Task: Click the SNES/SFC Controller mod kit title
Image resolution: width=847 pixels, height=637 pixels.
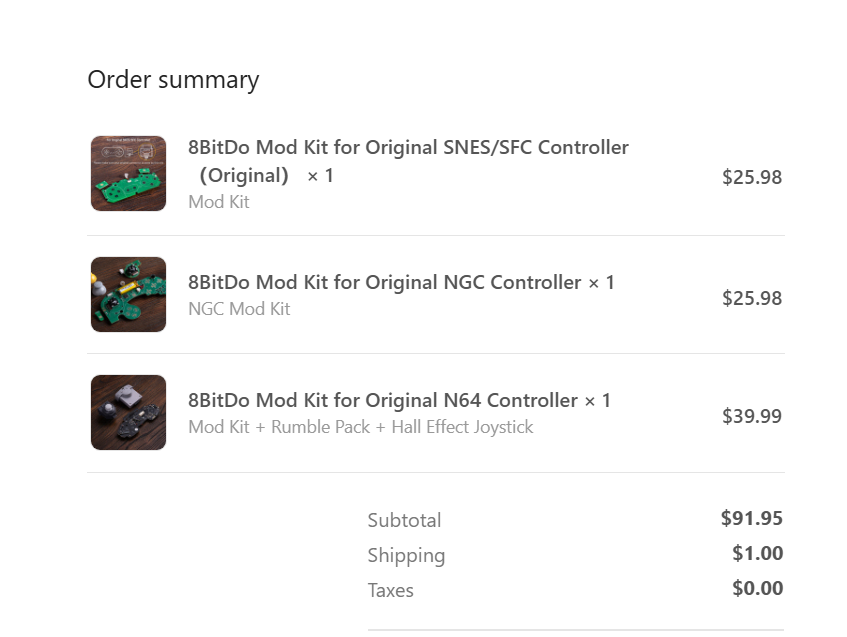Action: tap(408, 148)
